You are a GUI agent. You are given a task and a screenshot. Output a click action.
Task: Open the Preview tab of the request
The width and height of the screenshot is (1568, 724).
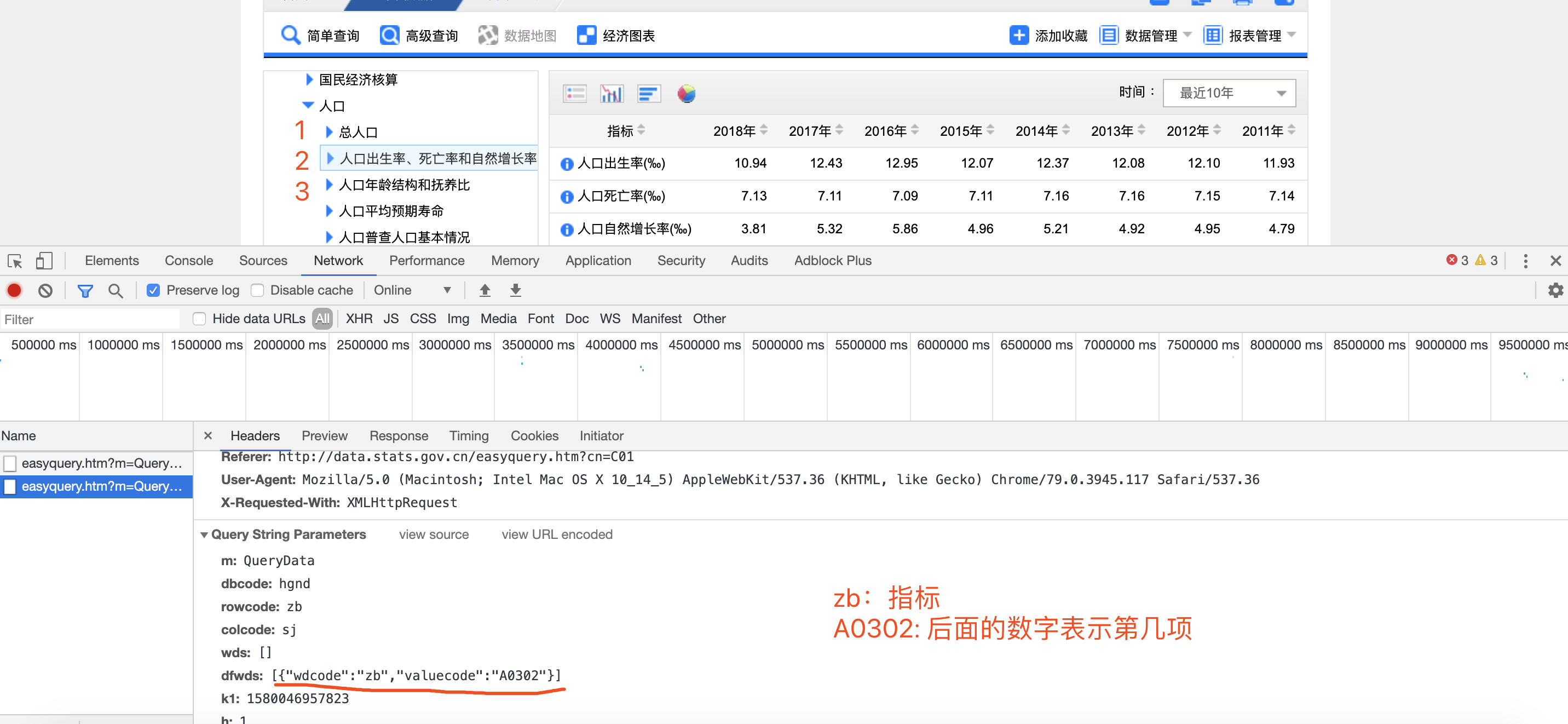point(325,435)
